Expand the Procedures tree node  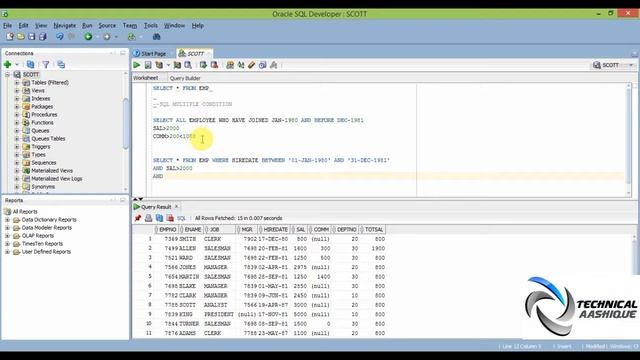[x=17, y=115]
